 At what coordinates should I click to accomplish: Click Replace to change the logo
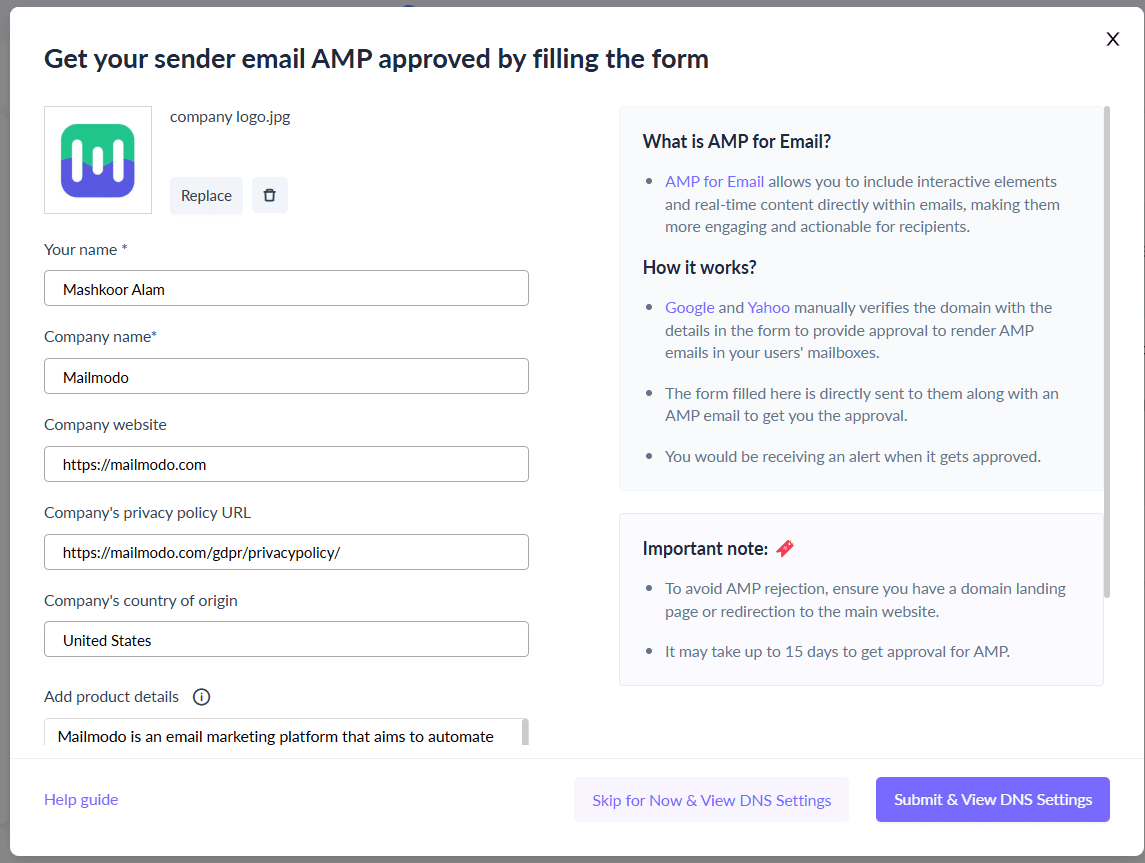point(205,195)
